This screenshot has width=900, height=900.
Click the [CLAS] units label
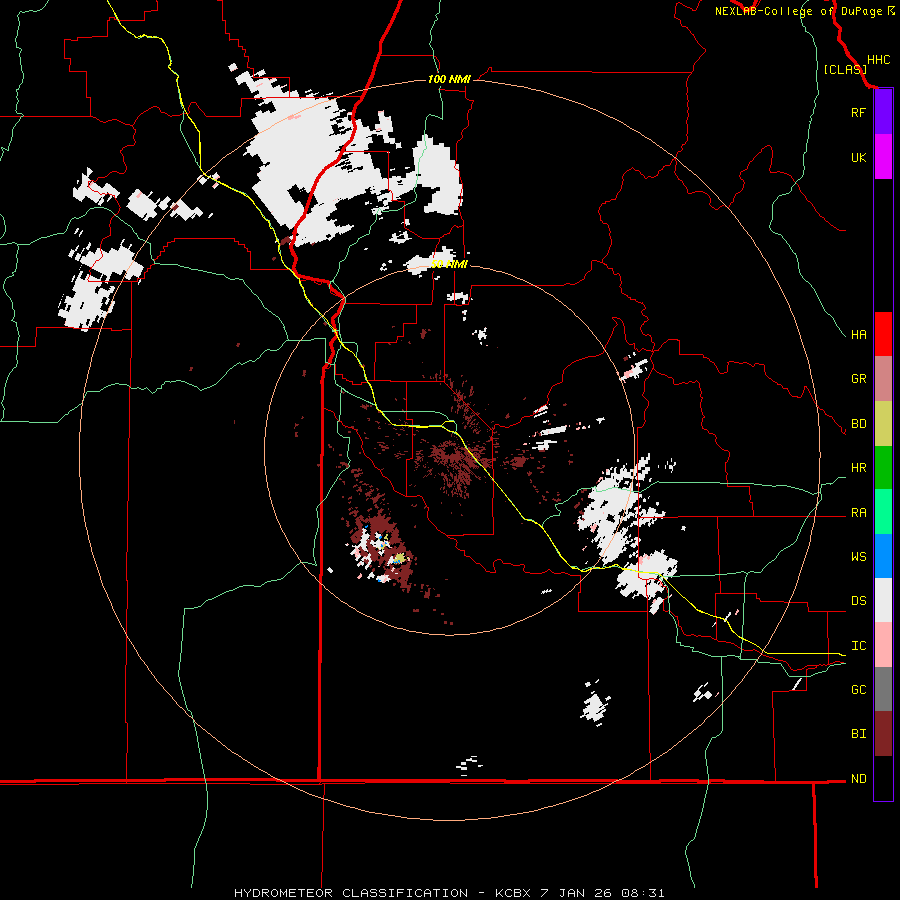tap(845, 69)
